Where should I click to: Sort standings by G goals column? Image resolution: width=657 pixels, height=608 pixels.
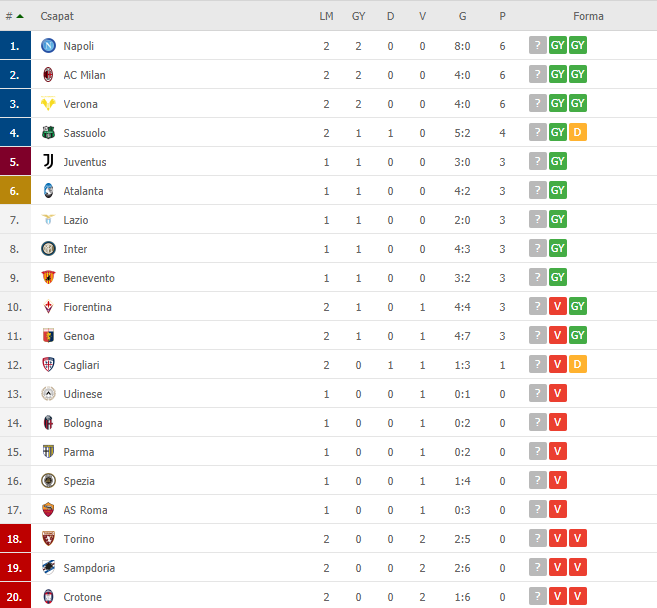tap(463, 16)
